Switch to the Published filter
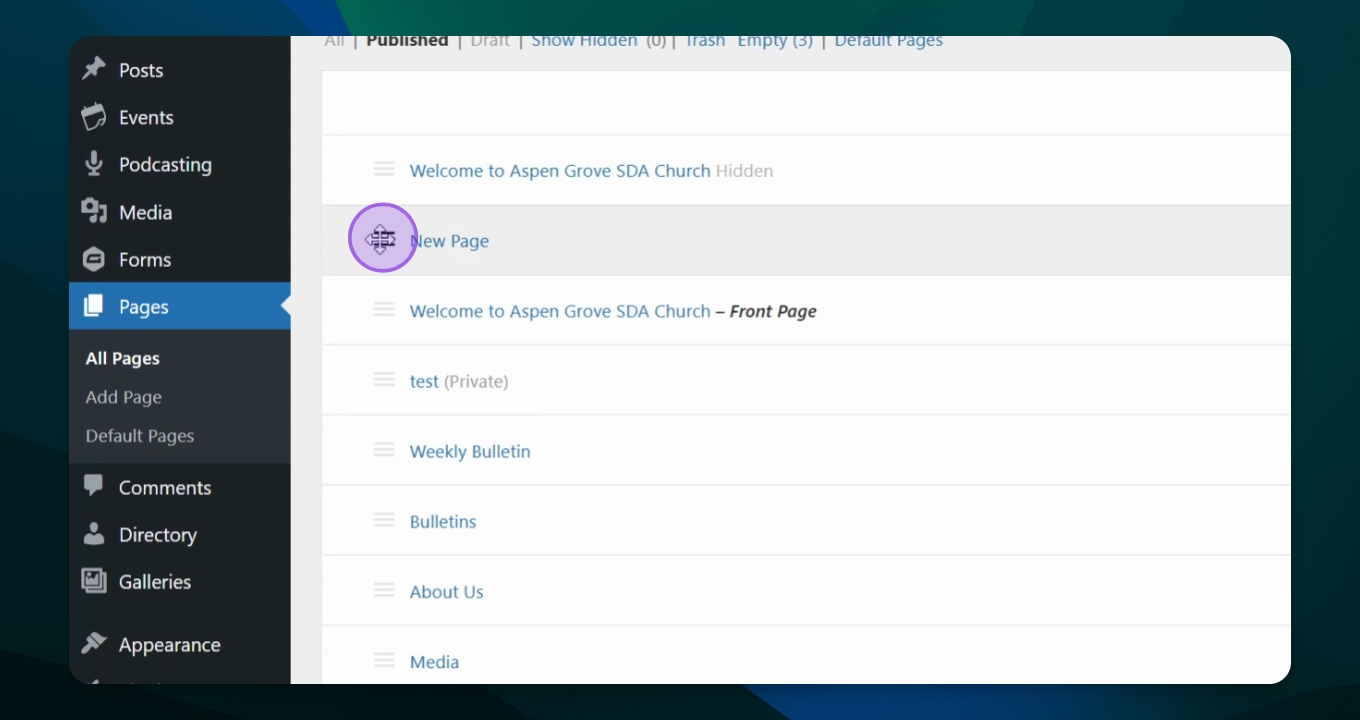Screen dimensions: 1360x720 pyautogui.click(x=407, y=41)
